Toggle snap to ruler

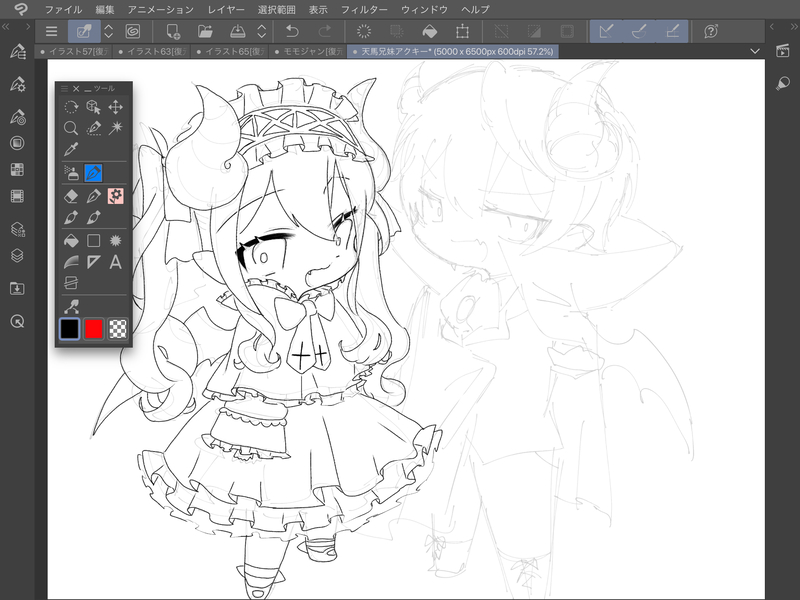click(606, 31)
